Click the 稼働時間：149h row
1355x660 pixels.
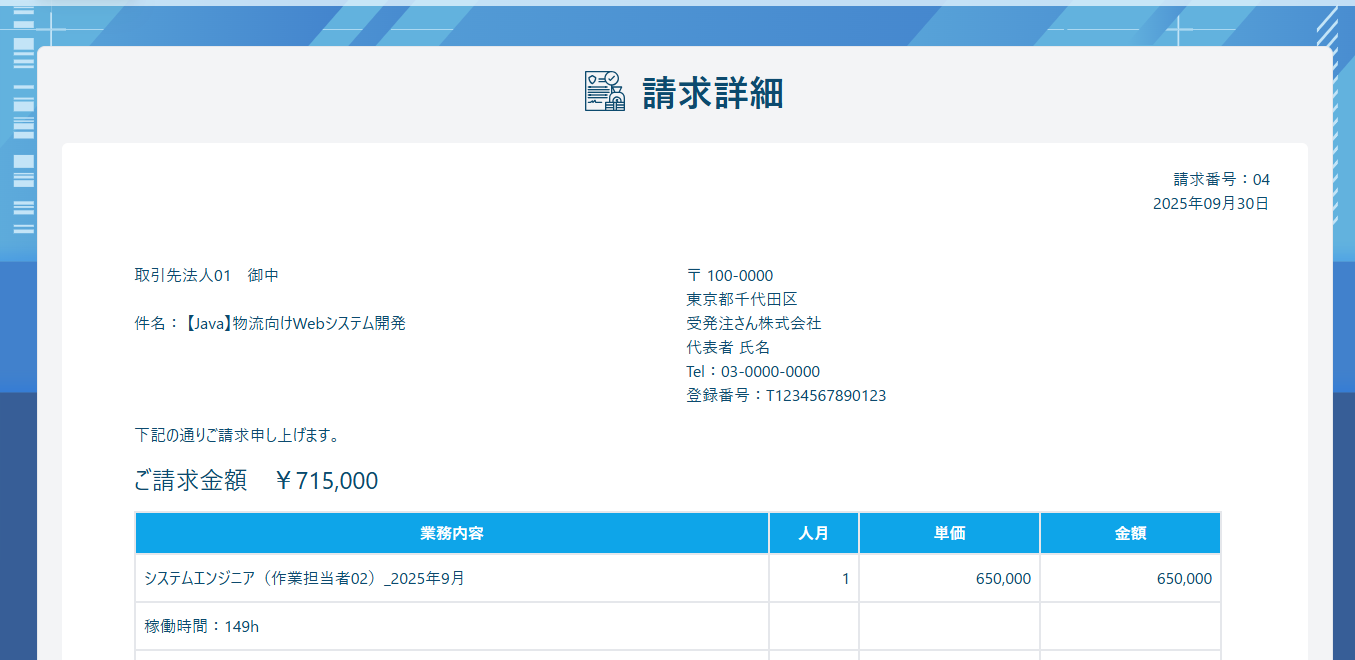pyautogui.click(x=678, y=626)
